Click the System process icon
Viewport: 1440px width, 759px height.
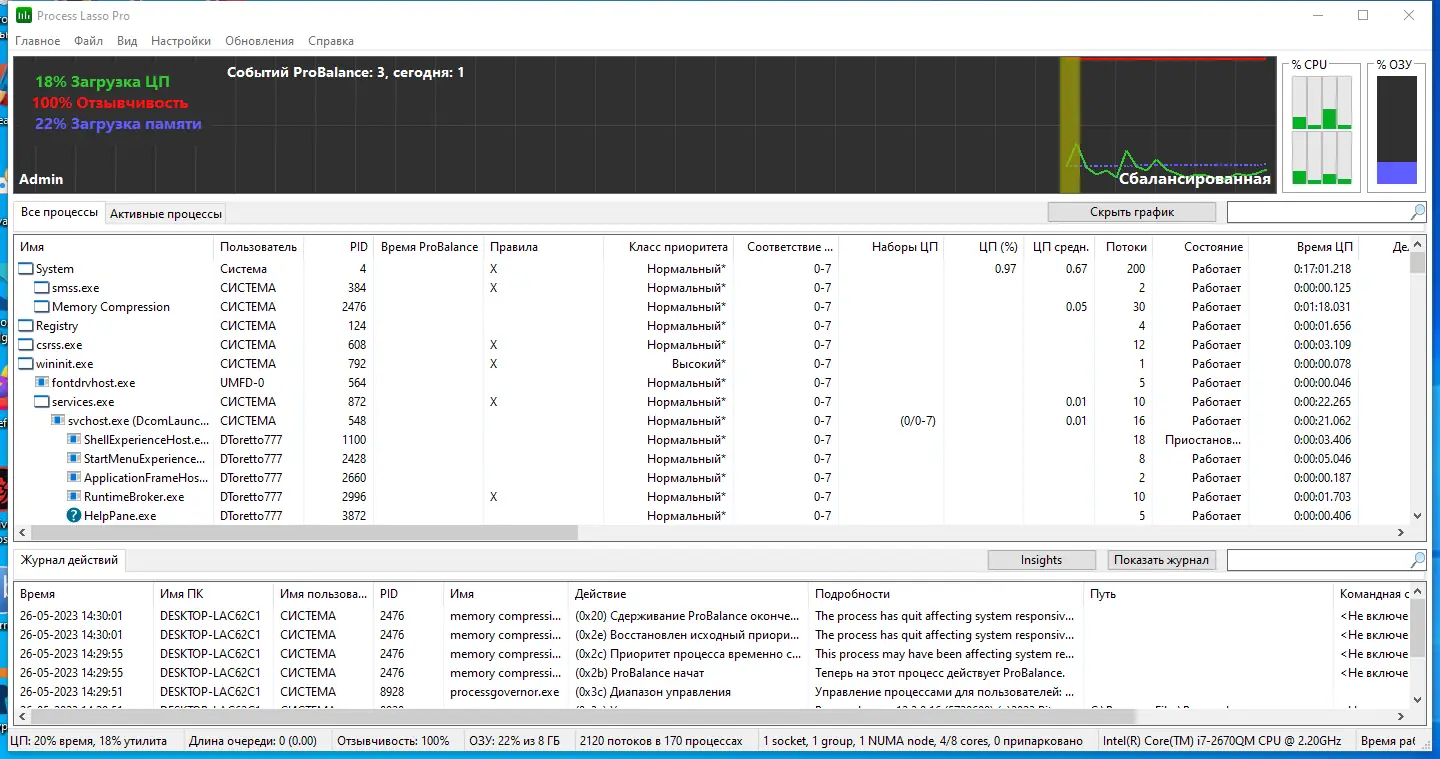24,268
